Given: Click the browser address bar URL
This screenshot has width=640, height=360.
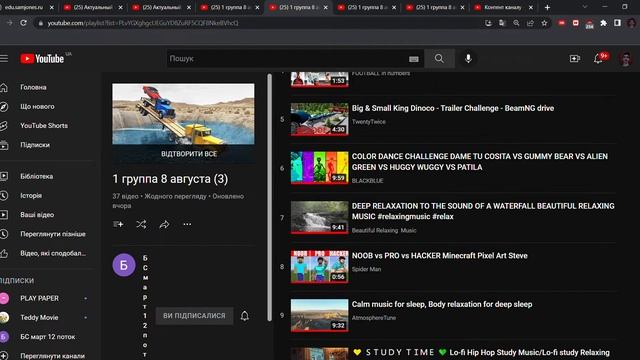Looking at the screenshot, I should tap(143, 23).
